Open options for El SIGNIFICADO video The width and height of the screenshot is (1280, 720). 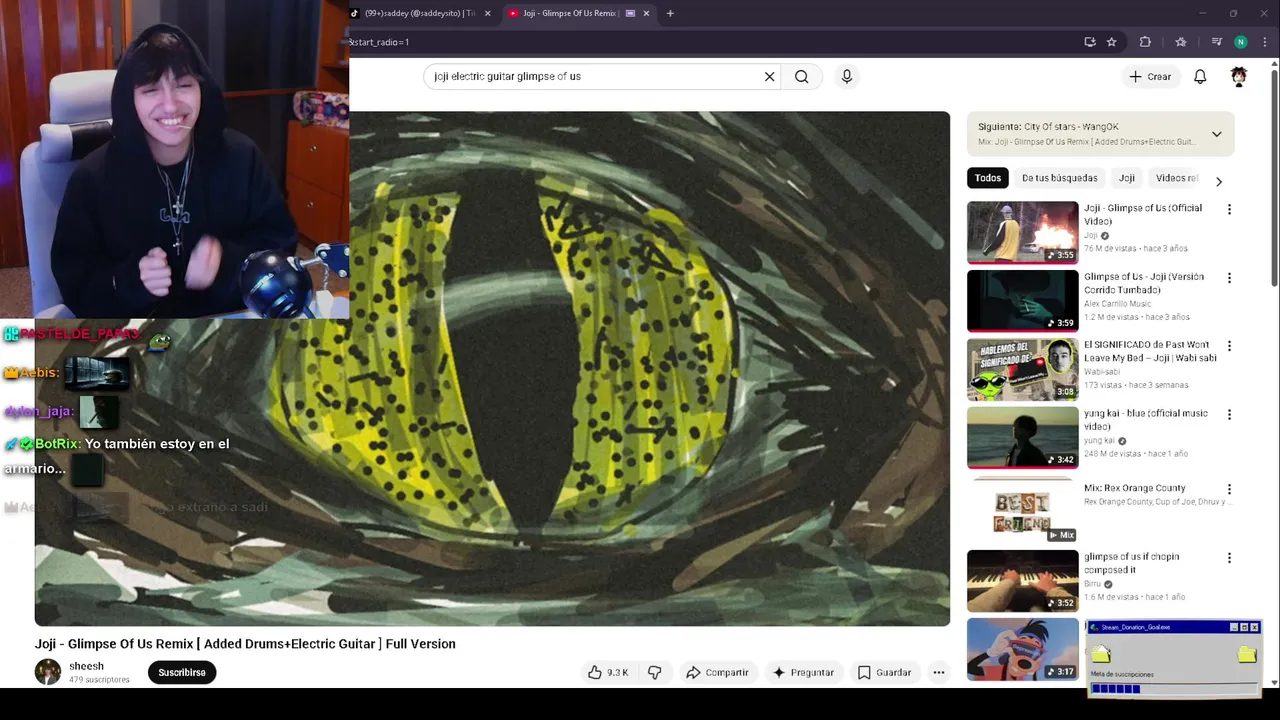(x=1229, y=346)
